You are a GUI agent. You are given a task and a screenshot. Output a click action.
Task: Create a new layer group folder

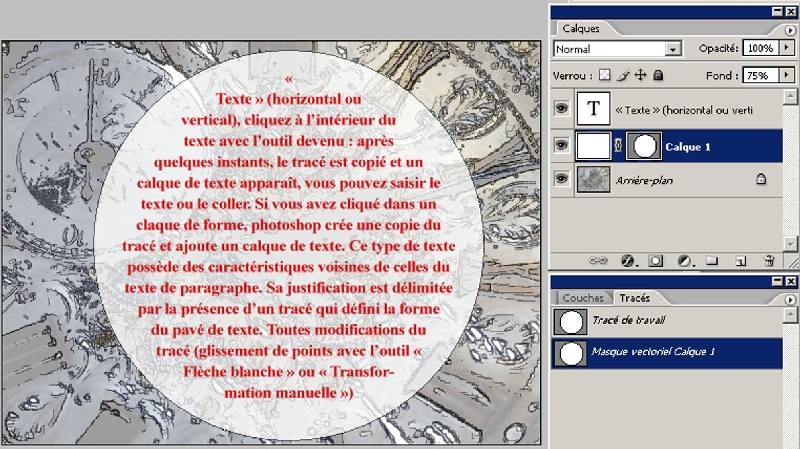712,261
